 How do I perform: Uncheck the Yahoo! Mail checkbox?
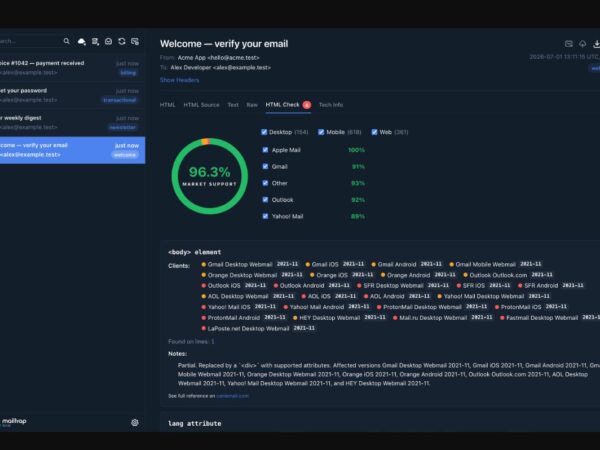(266, 216)
